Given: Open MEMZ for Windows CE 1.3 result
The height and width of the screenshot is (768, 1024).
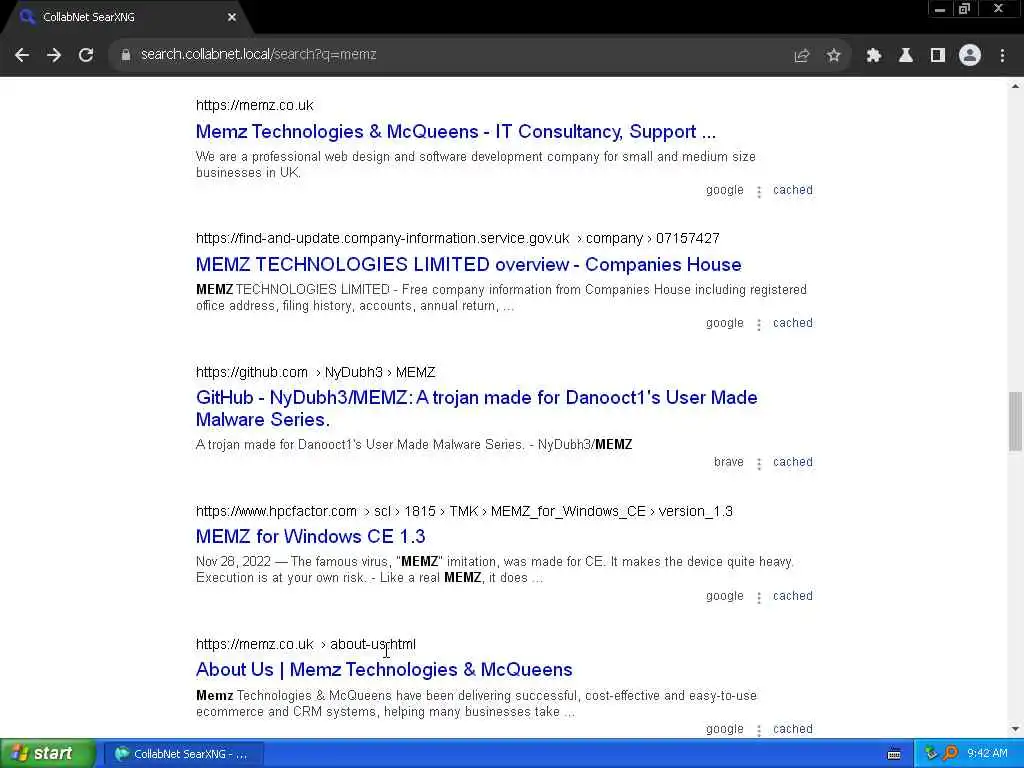Looking at the screenshot, I should [x=311, y=536].
